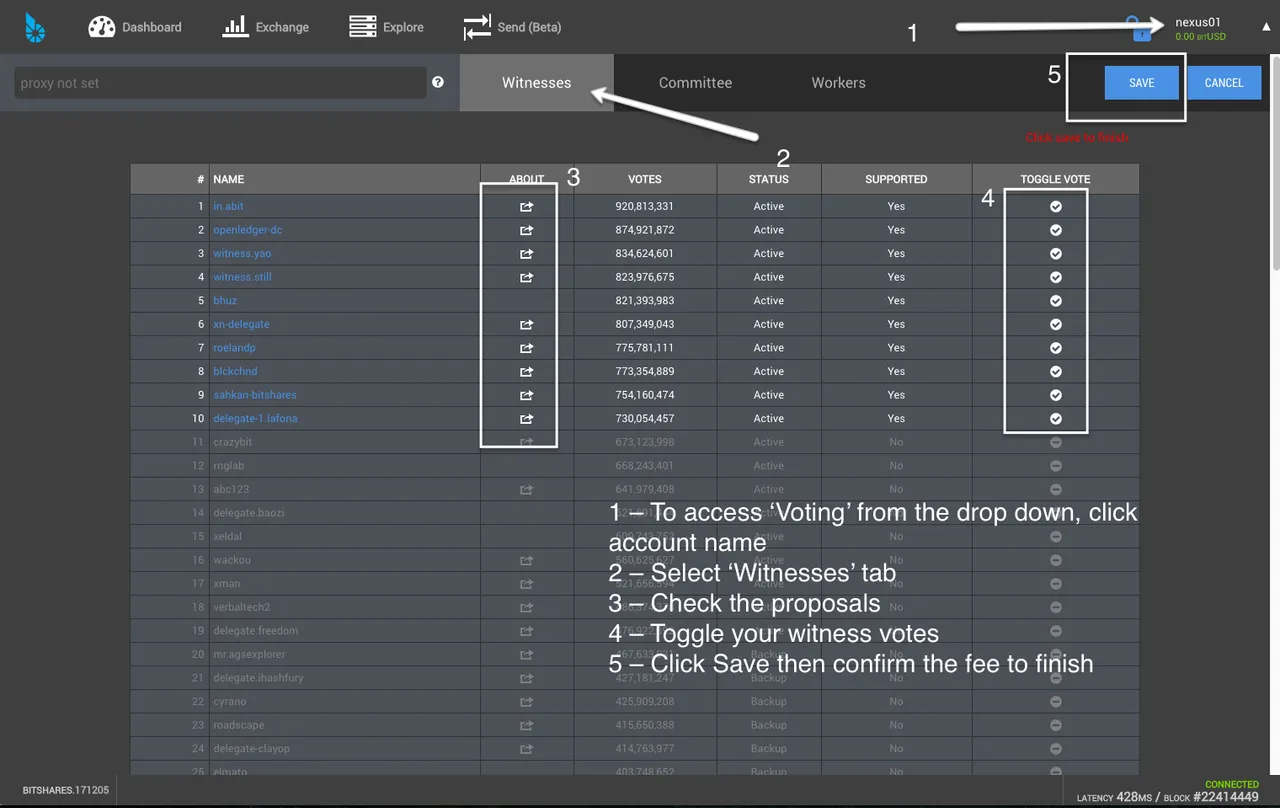Open the openledger-dc witness link
This screenshot has height=808, width=1280.
pyautogui.click(x=248, y=230)
